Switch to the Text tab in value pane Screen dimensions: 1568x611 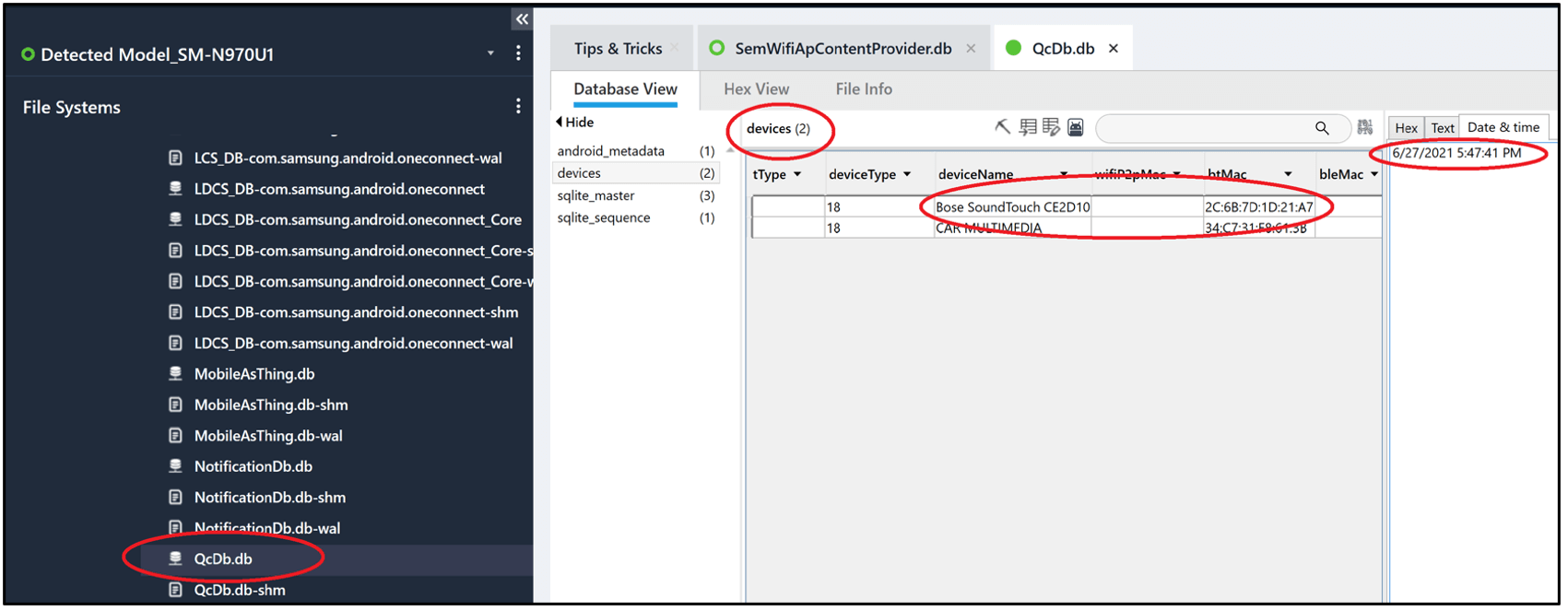point(1443,128)
